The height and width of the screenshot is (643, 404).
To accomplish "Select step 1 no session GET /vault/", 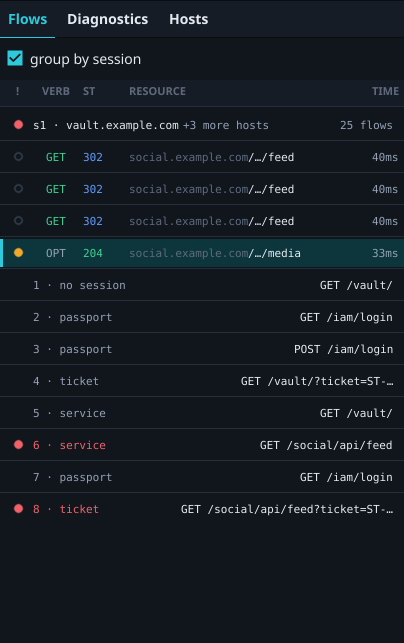I will point(202,285).
